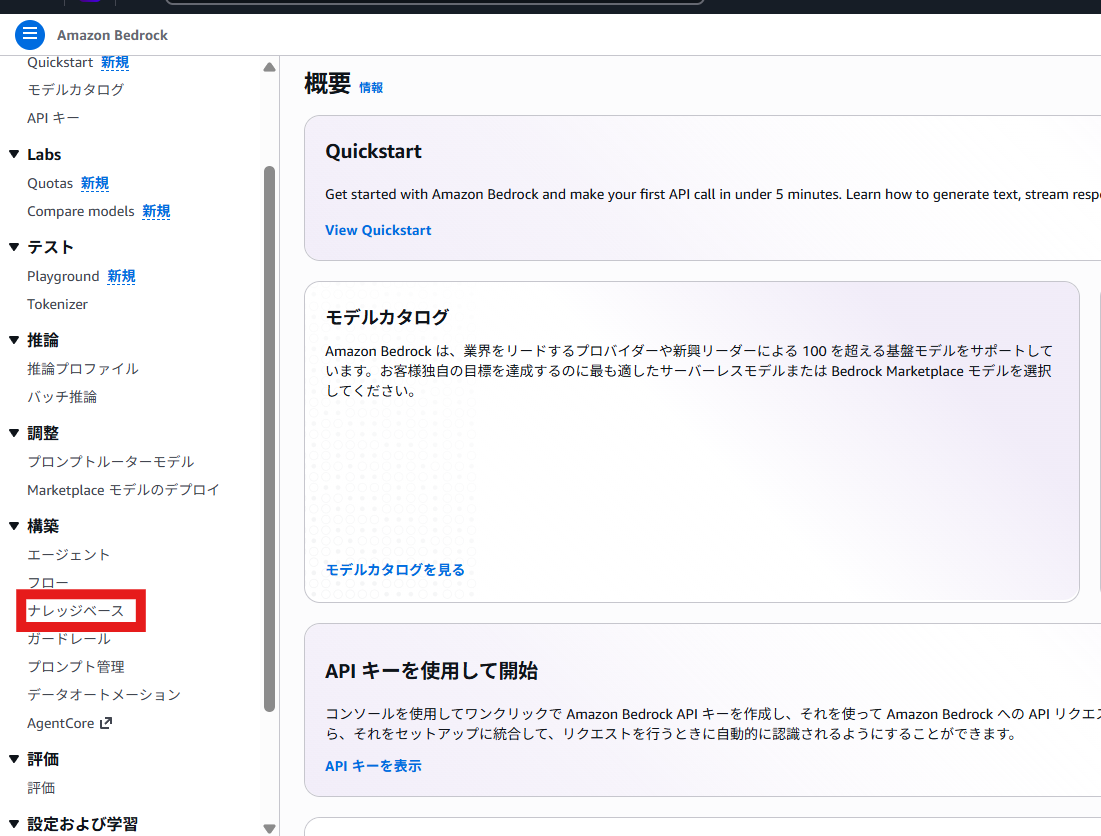
Task: Open the hamburger navigation menu icon
Action: click(29, 34)
